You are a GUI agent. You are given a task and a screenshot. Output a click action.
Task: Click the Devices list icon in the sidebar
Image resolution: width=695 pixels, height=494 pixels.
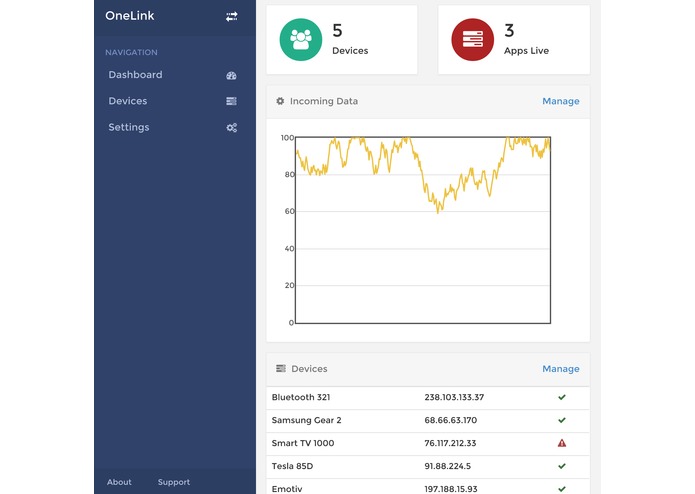point(231,101)
